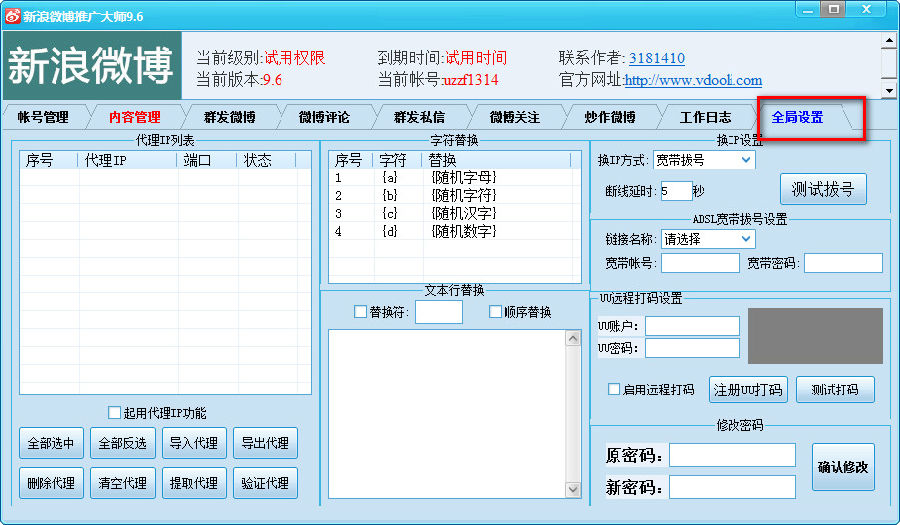
Task: Select row 3 {c} 随机汉字
Action: pos(455,213)
